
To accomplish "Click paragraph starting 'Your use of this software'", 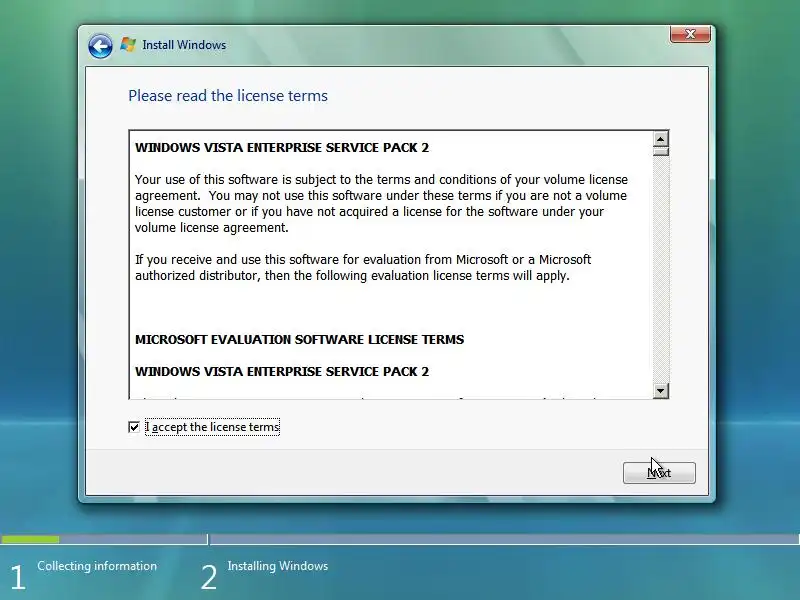I will 381,204.
